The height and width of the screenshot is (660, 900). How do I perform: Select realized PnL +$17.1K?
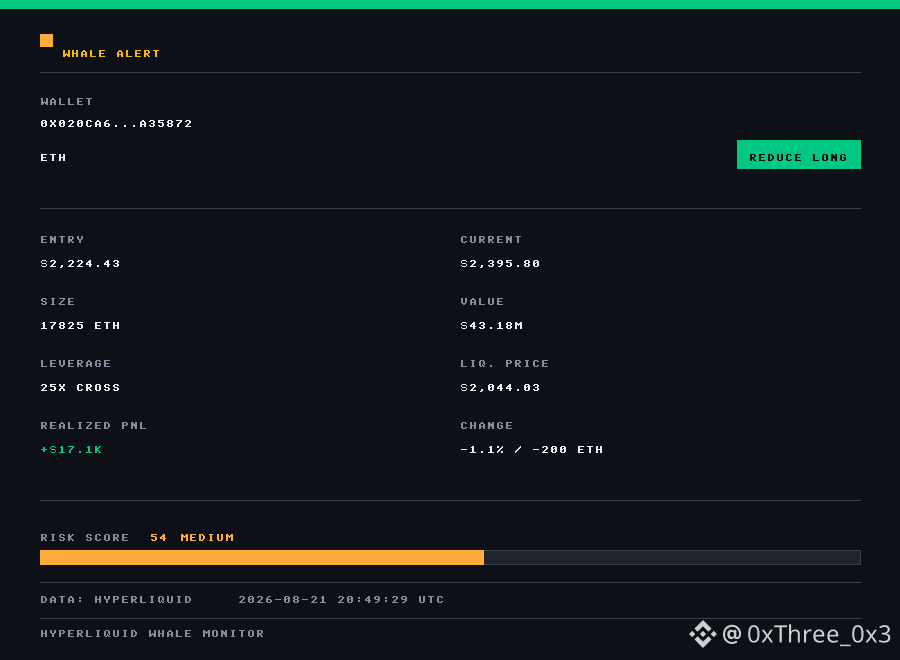click(x=71, y=449)
